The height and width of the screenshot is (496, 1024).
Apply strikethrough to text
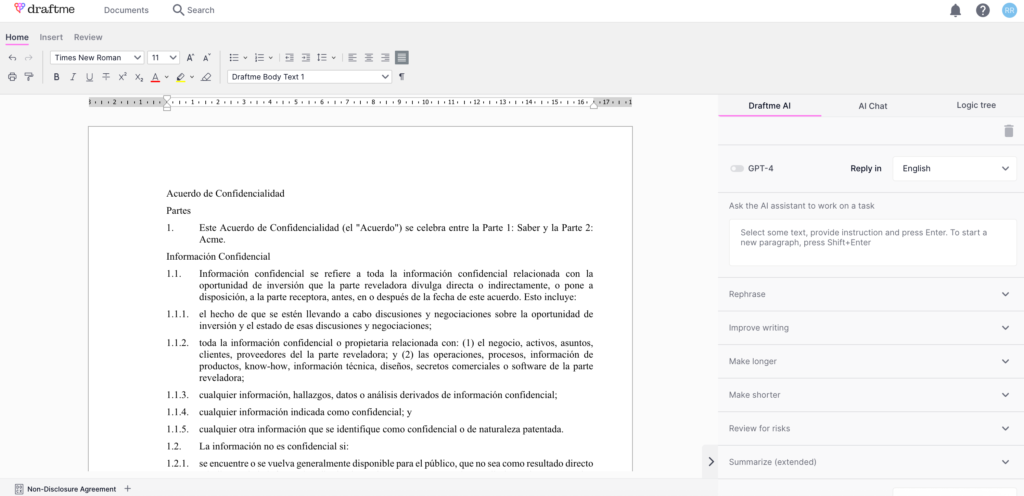106,77
